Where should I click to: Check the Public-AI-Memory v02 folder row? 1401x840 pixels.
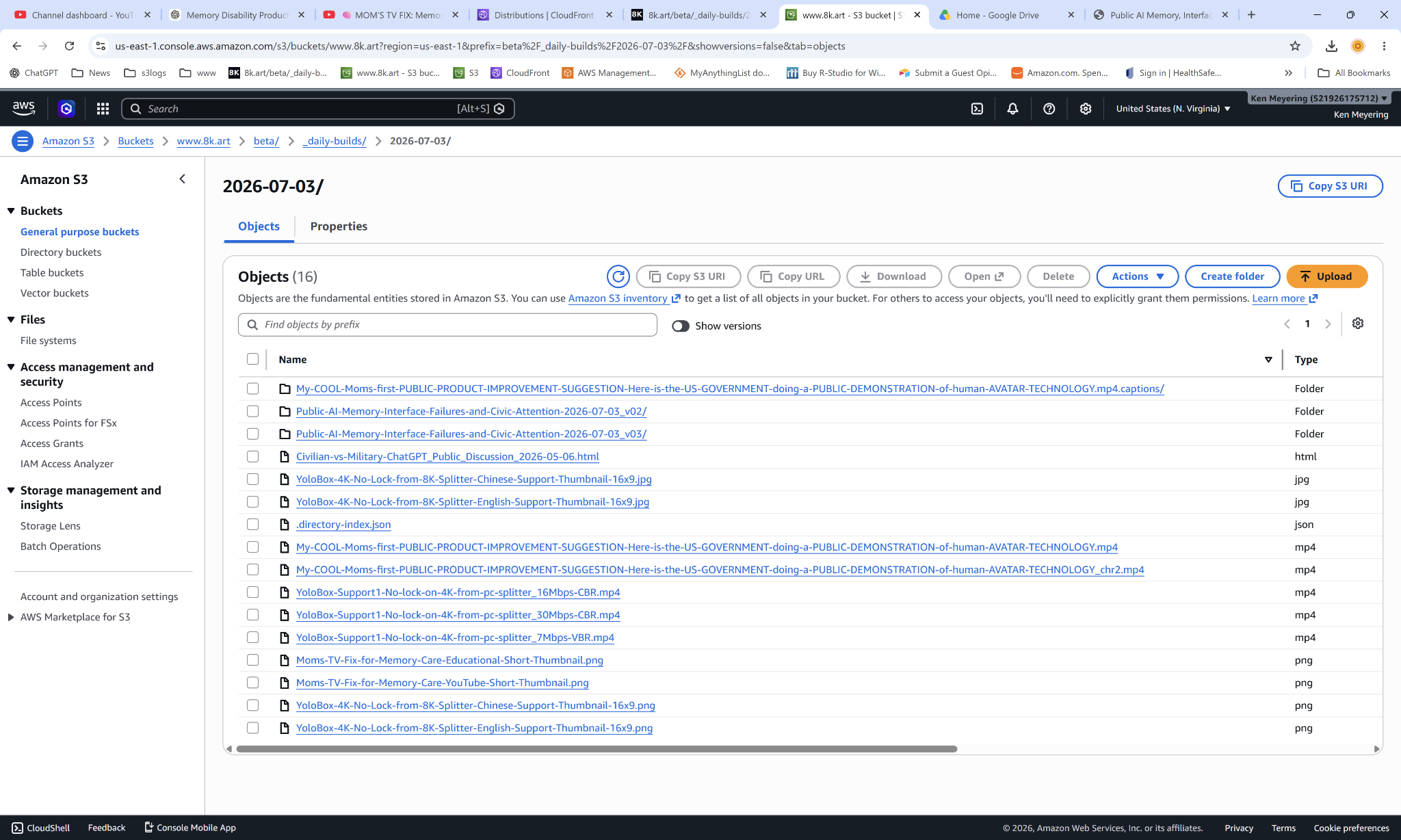point(253,411)
